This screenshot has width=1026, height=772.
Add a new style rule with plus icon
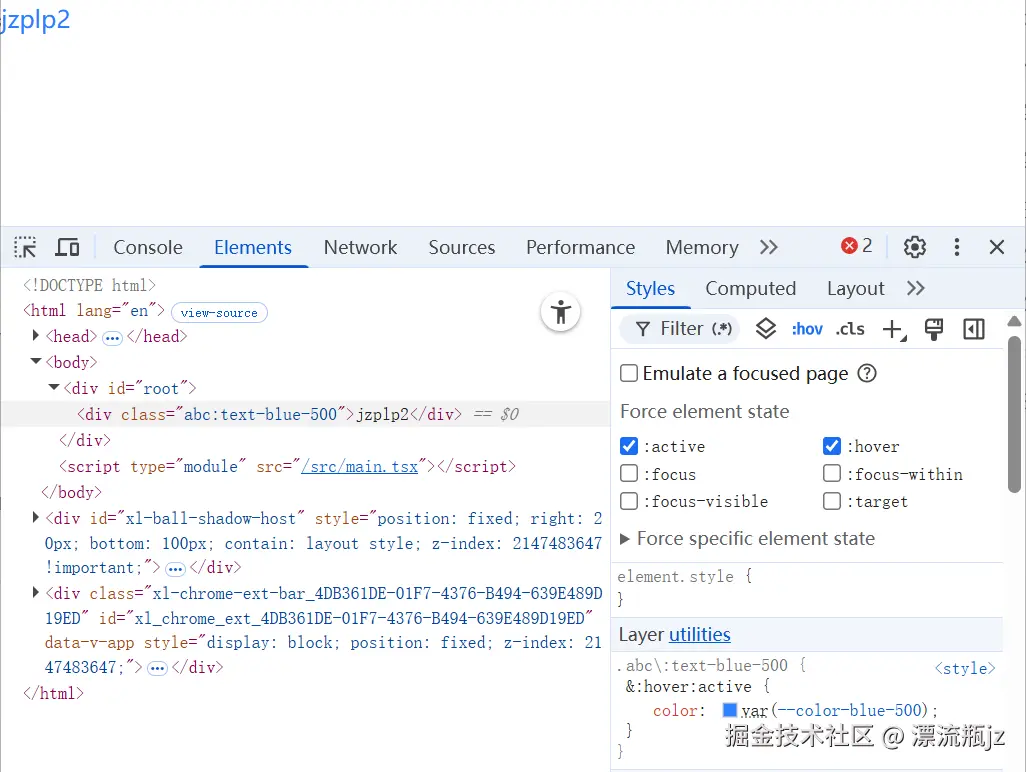tap(894, 329)
